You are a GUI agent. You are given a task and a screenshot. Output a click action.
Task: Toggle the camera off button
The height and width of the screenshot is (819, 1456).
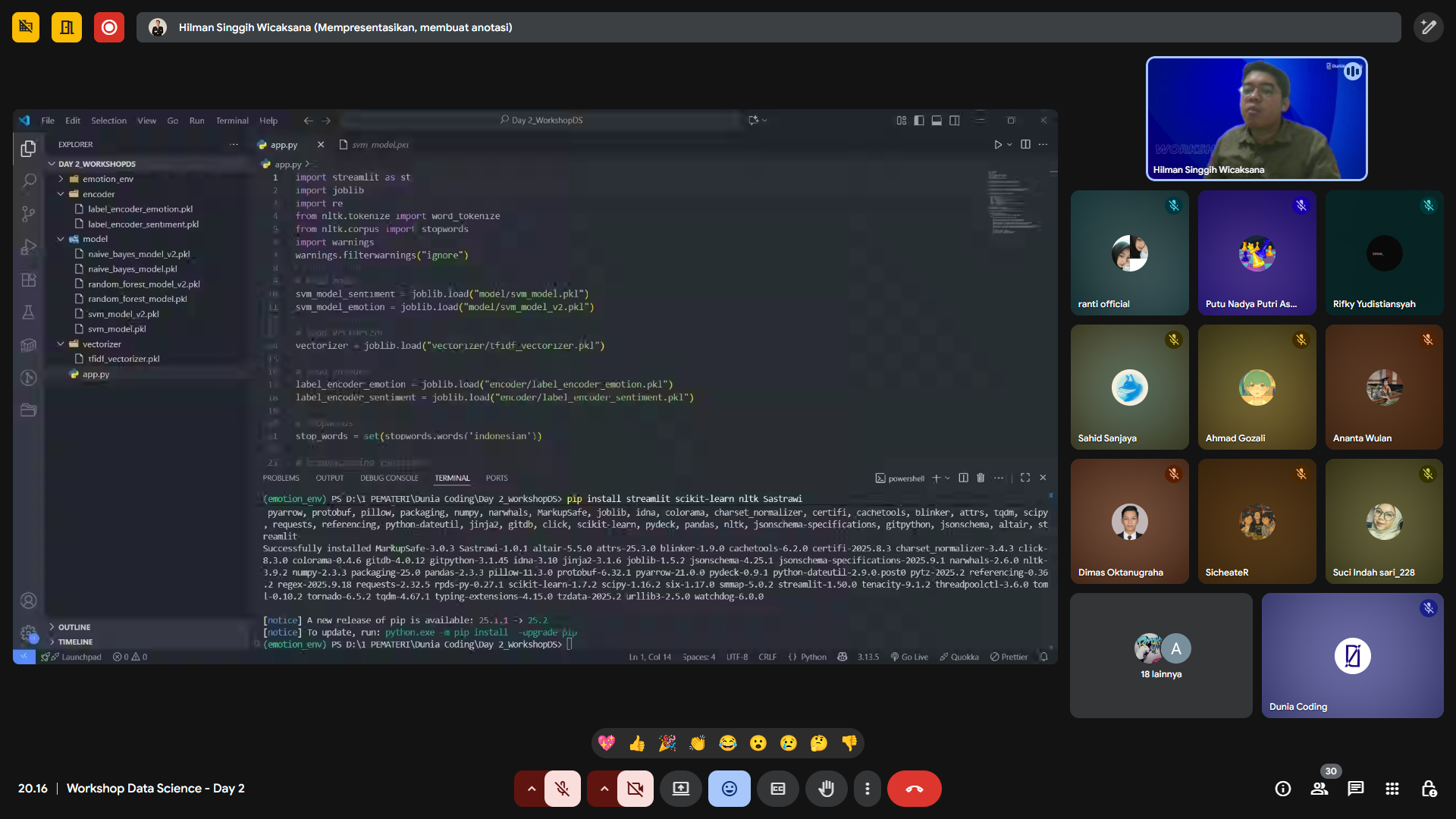click(x=635, y=789)
